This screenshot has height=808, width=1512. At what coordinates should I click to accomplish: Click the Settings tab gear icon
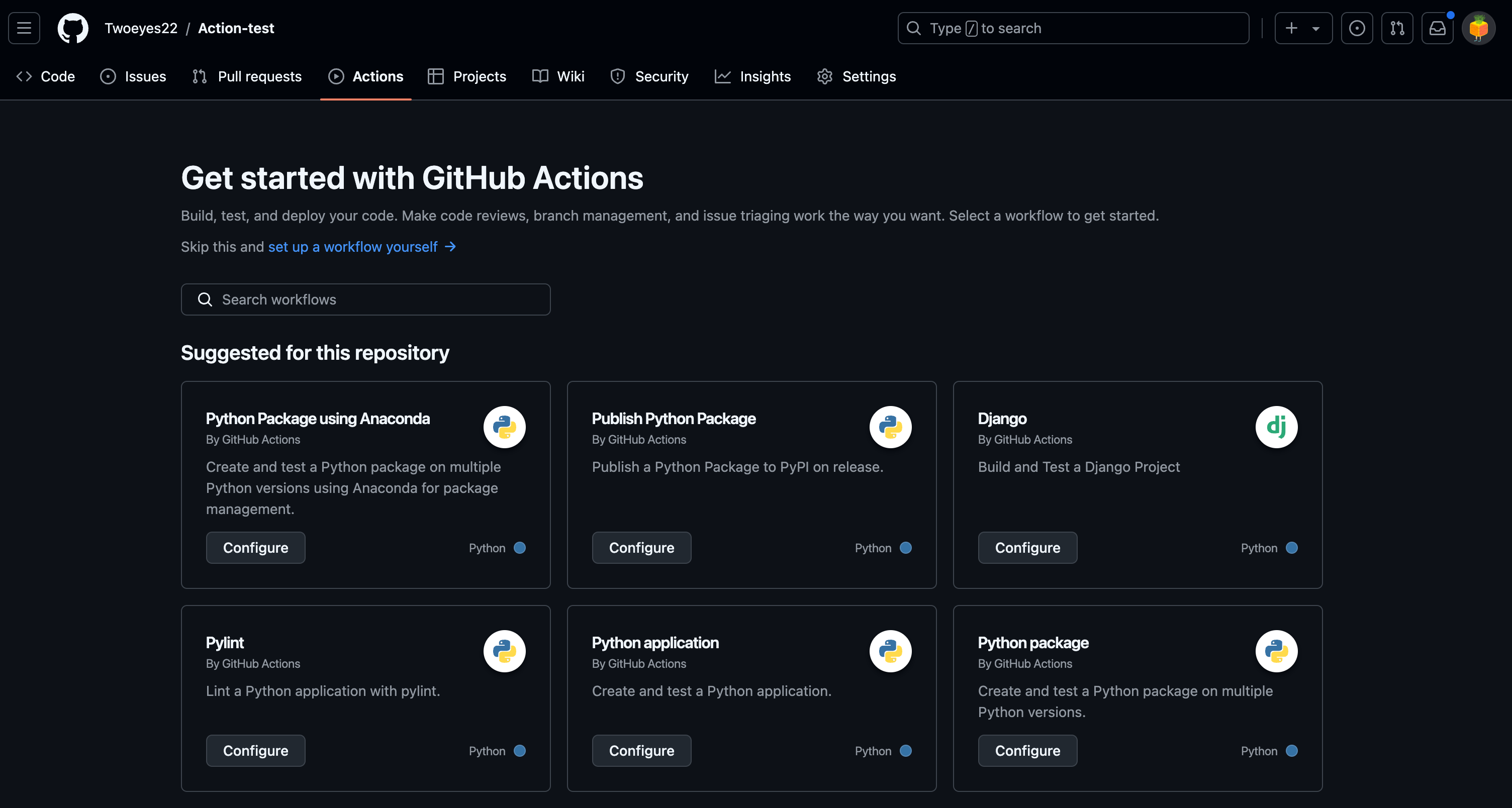(825, 76)
